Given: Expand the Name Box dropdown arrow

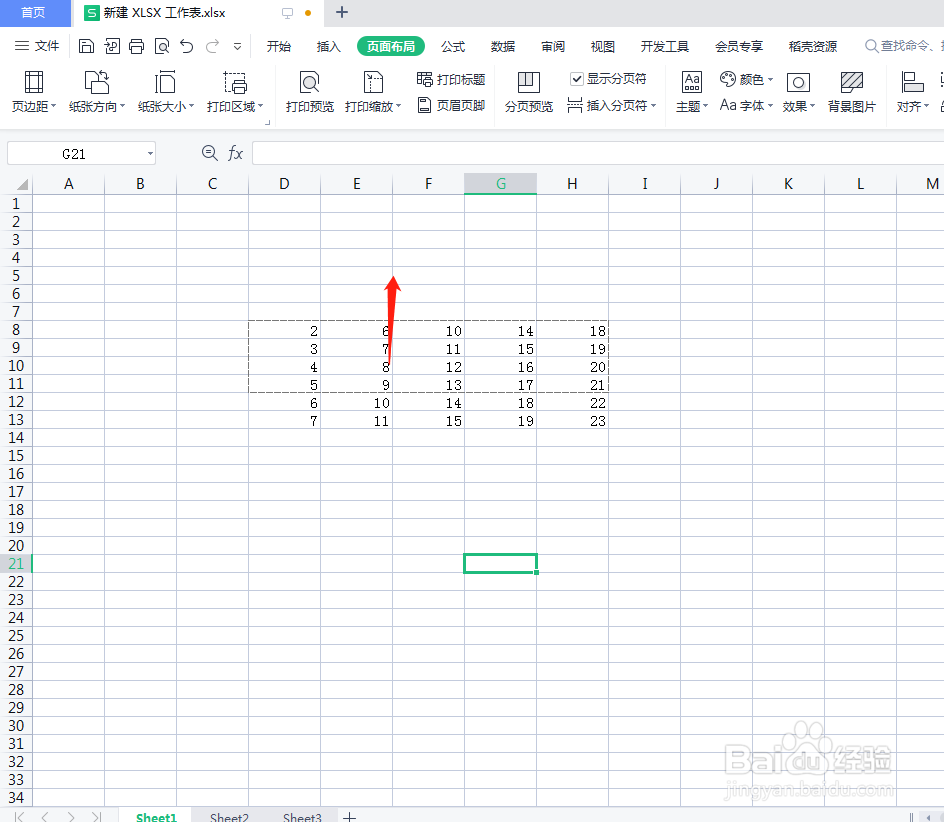Looking at the screenshot, I should [150, 154].
